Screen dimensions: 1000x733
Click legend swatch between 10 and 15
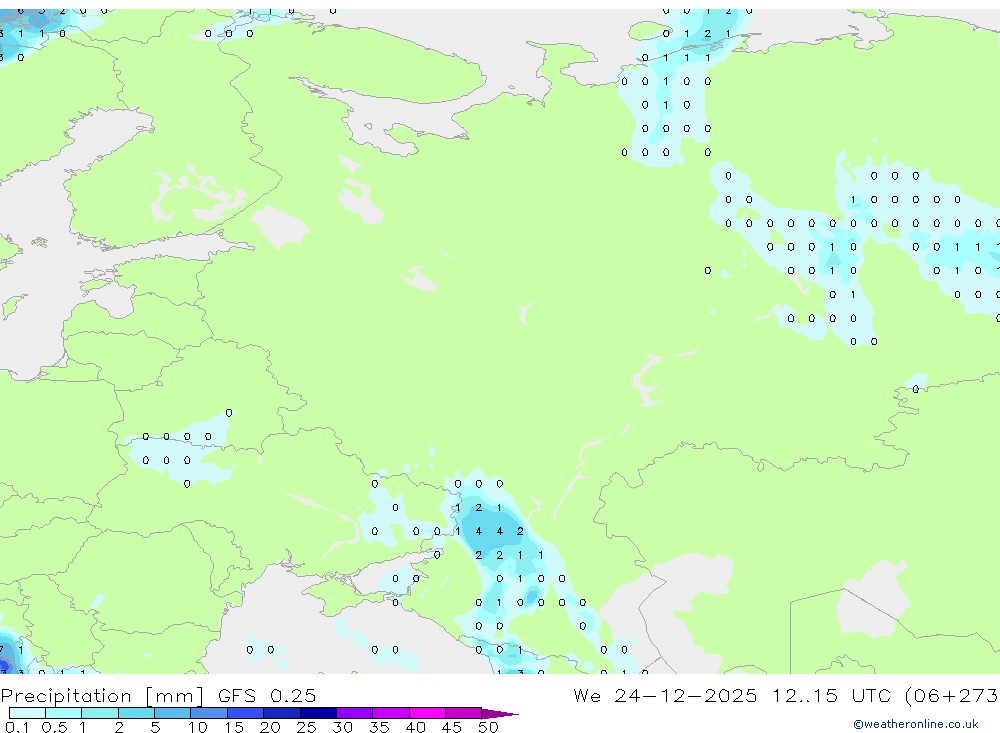pyautogui.click(x=209, y=713)
